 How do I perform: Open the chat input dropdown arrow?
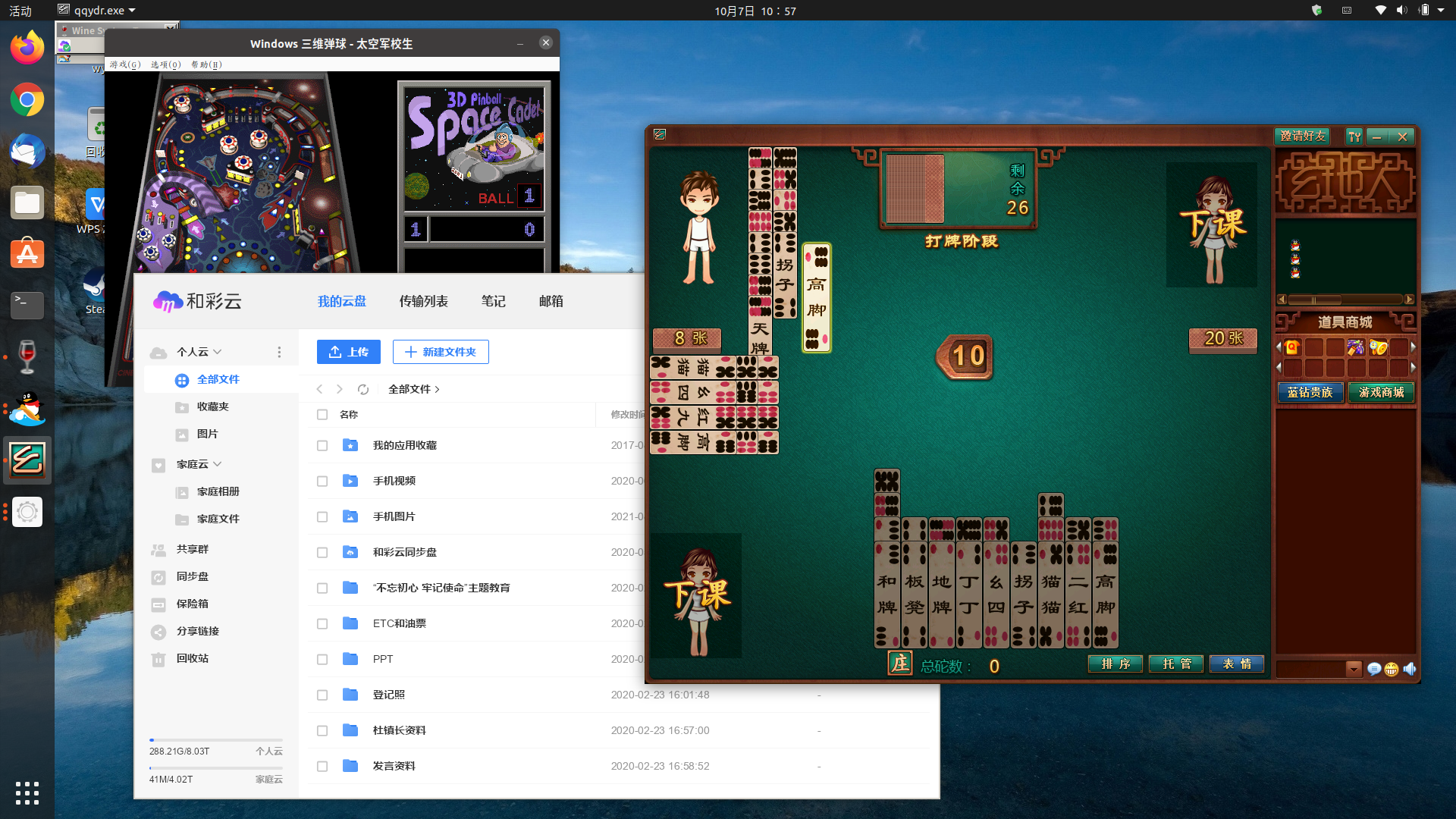tap(1354, 669)
